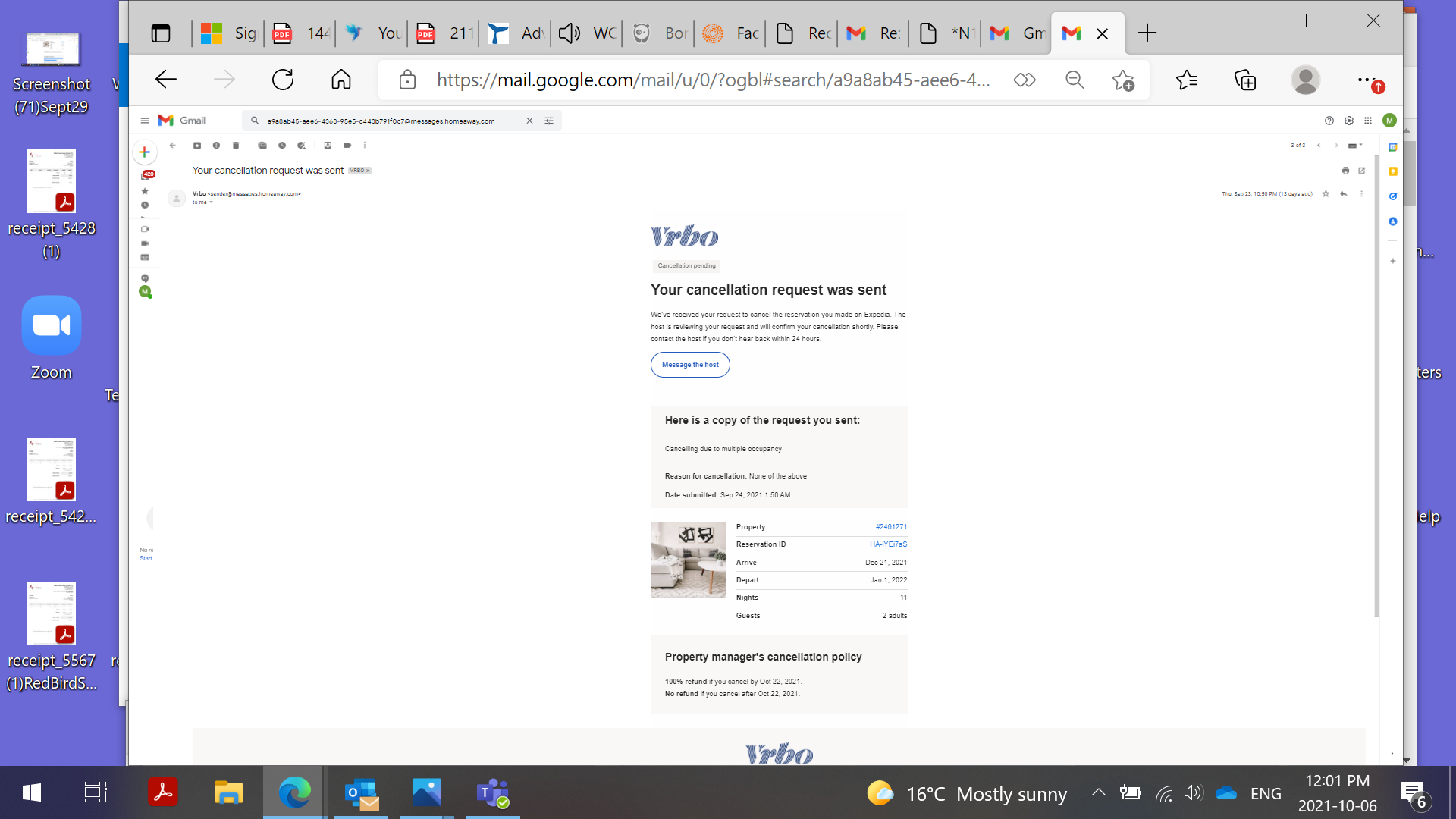
Task: Open Gmail settings gear
Action: point(1349,121)
